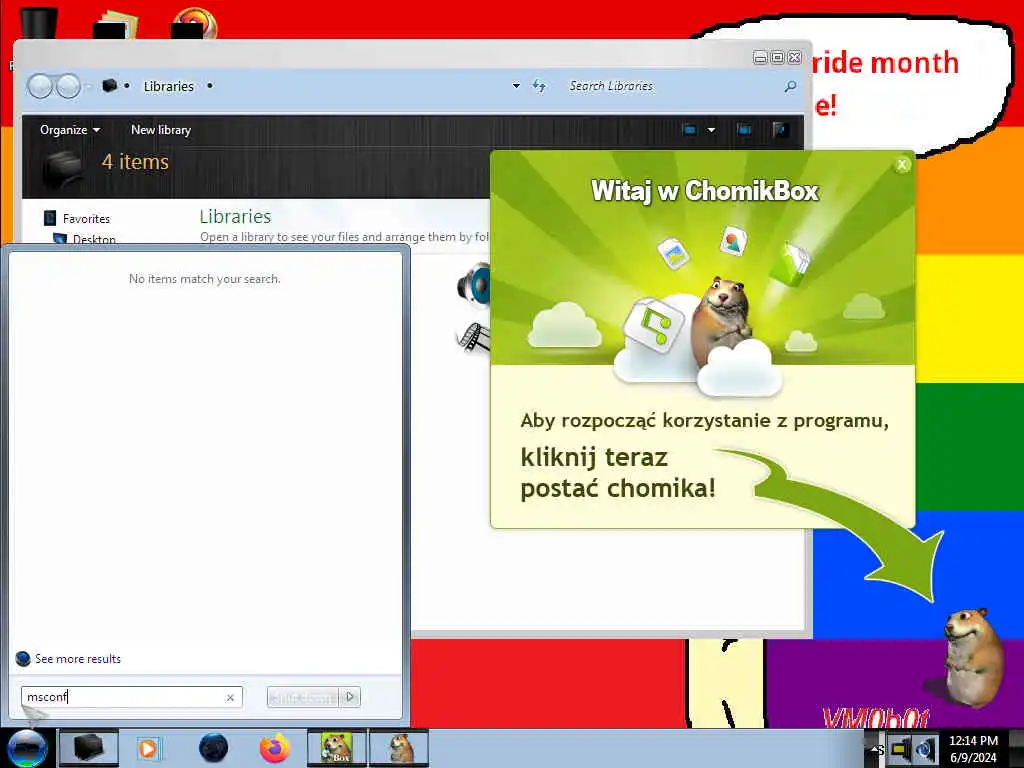Minimize the Libraries window

760,57
